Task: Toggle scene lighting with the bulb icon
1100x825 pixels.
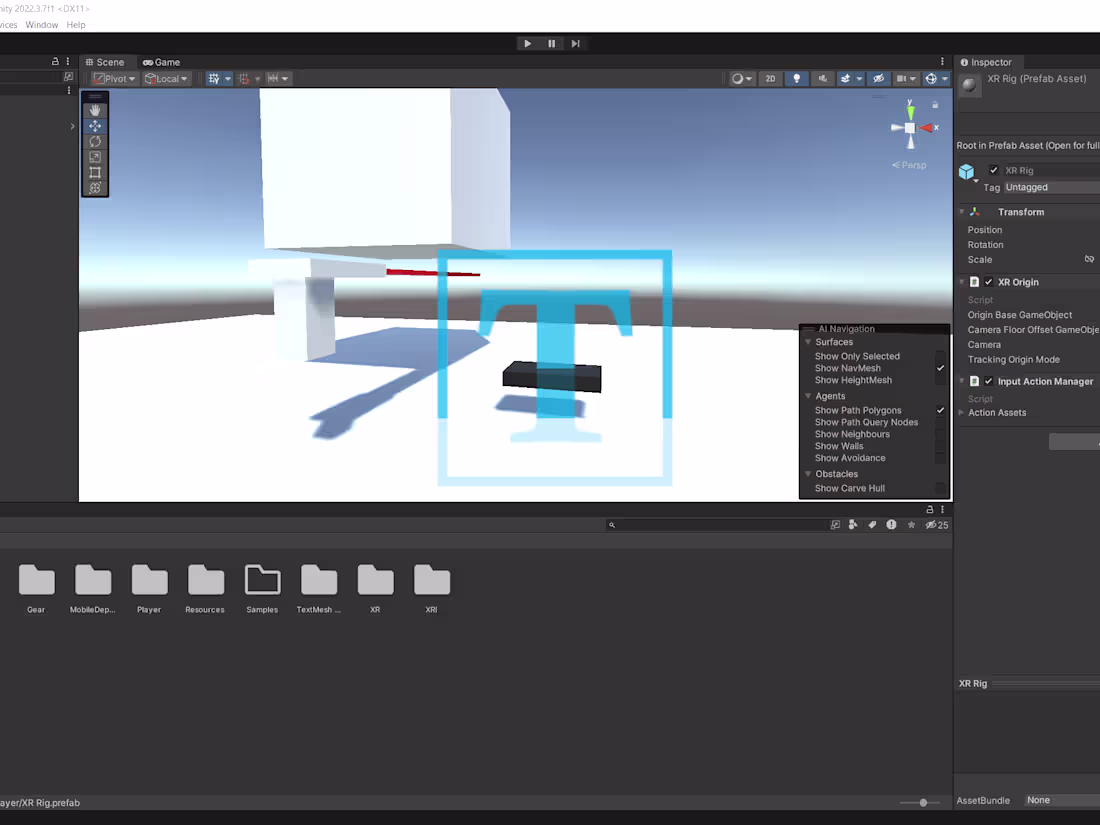Action: pyautogui.click(x=796, y=79)
